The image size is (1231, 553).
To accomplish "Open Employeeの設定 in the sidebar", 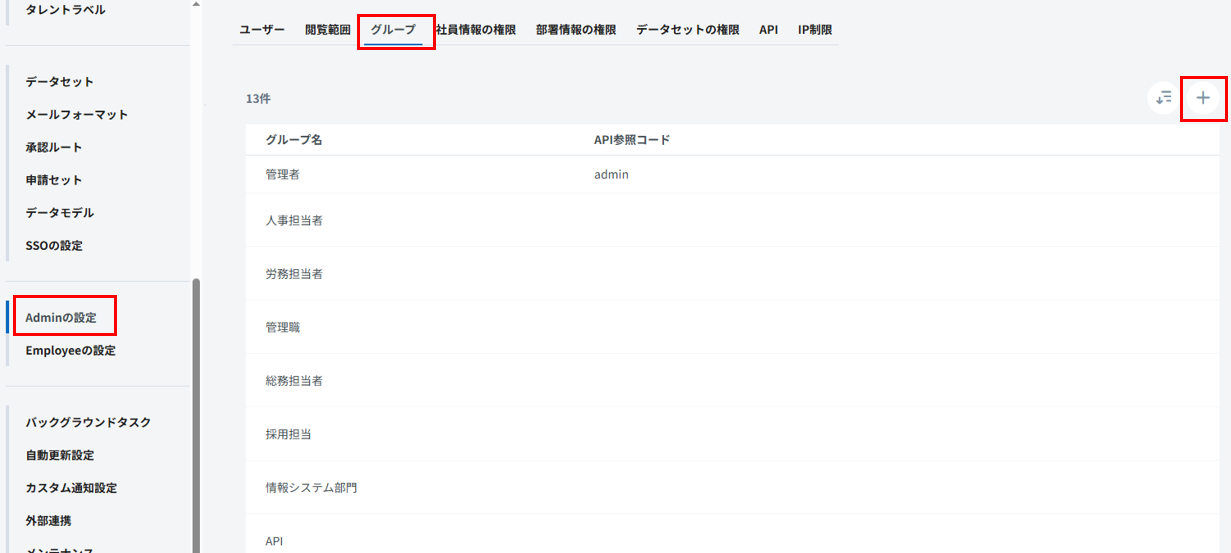I will click(71, 351).
